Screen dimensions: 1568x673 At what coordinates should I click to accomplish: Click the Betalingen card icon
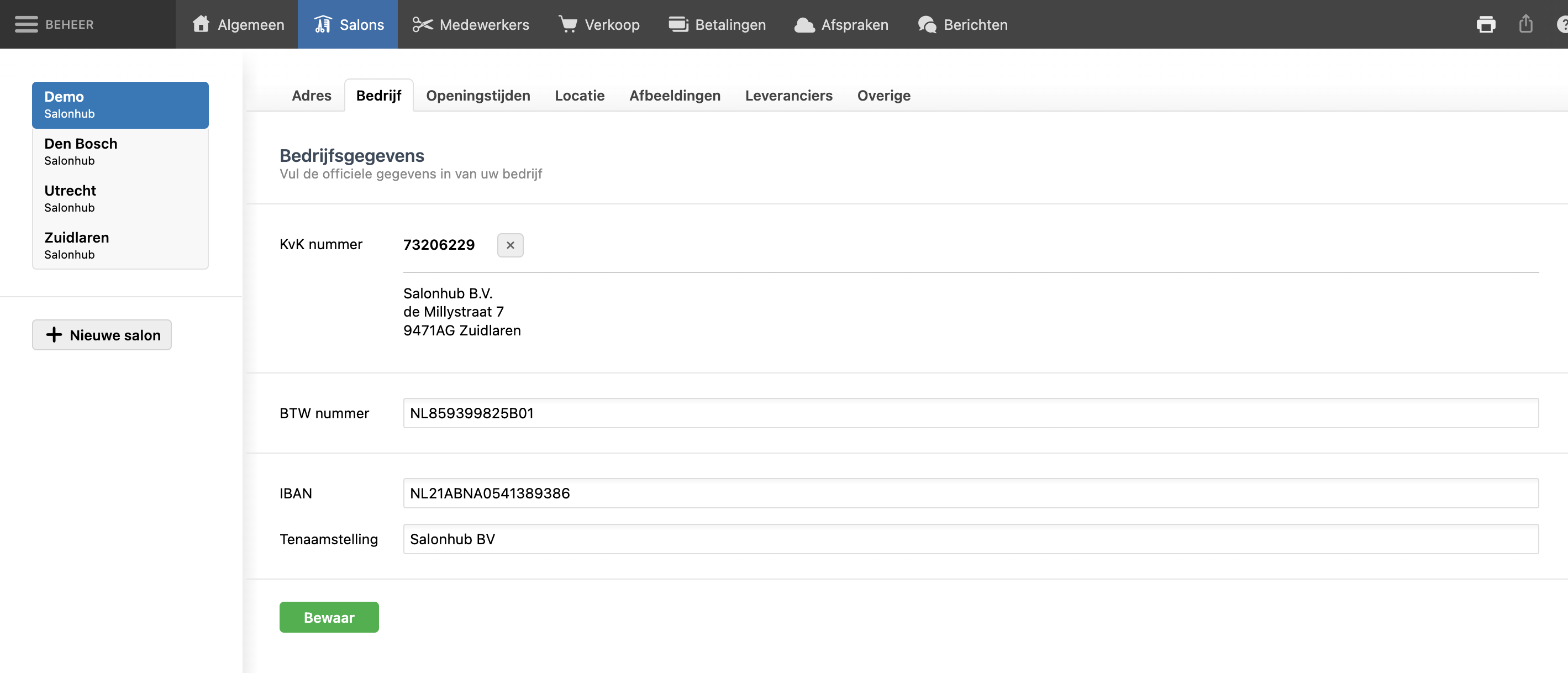(678, 24)
